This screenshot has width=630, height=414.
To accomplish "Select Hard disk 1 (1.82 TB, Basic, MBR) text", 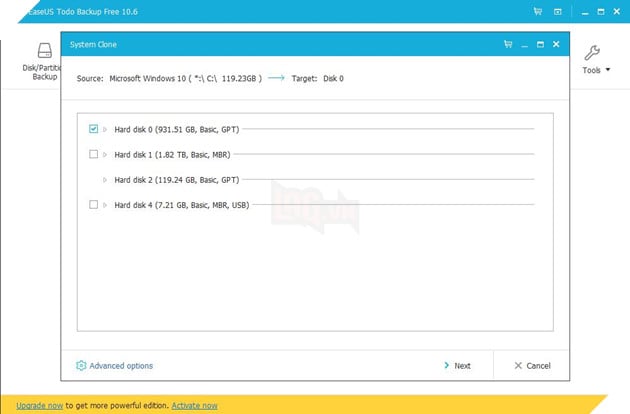I will pyautogui.click(x=172, y=155).
